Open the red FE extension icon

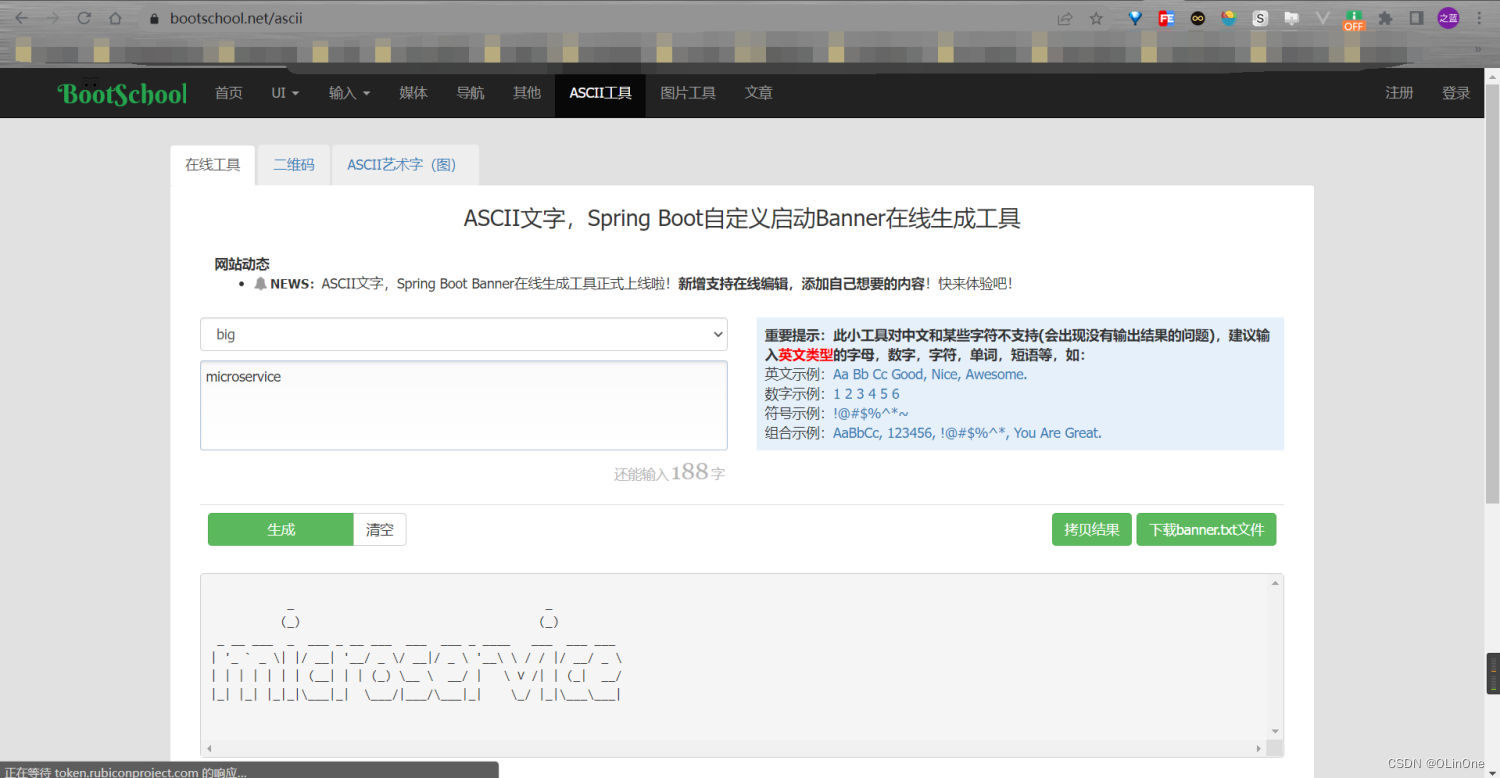[x=1166, y=18]
